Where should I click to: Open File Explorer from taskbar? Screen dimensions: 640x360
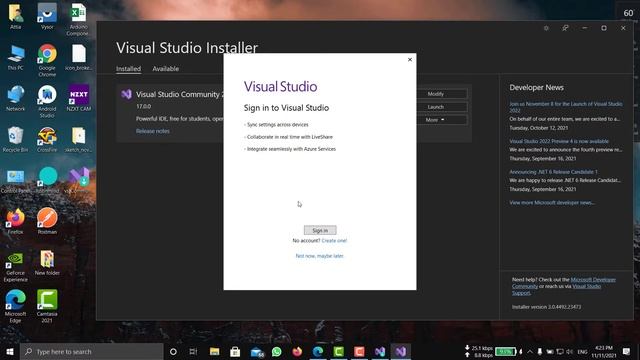pos(214,351)
